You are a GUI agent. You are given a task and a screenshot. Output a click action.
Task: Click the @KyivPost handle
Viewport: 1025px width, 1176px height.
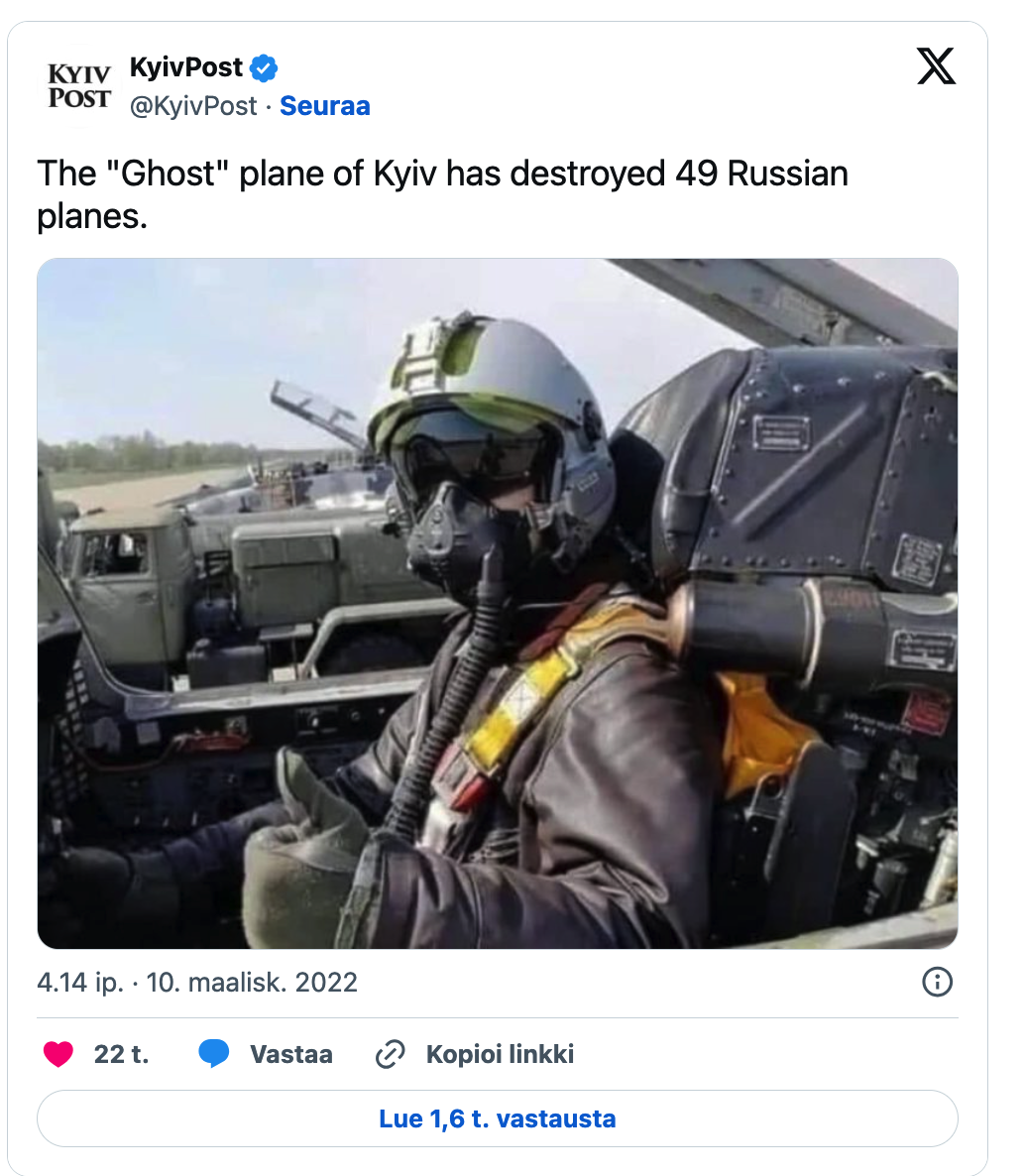pyautogui.click(x=193, y=106)
